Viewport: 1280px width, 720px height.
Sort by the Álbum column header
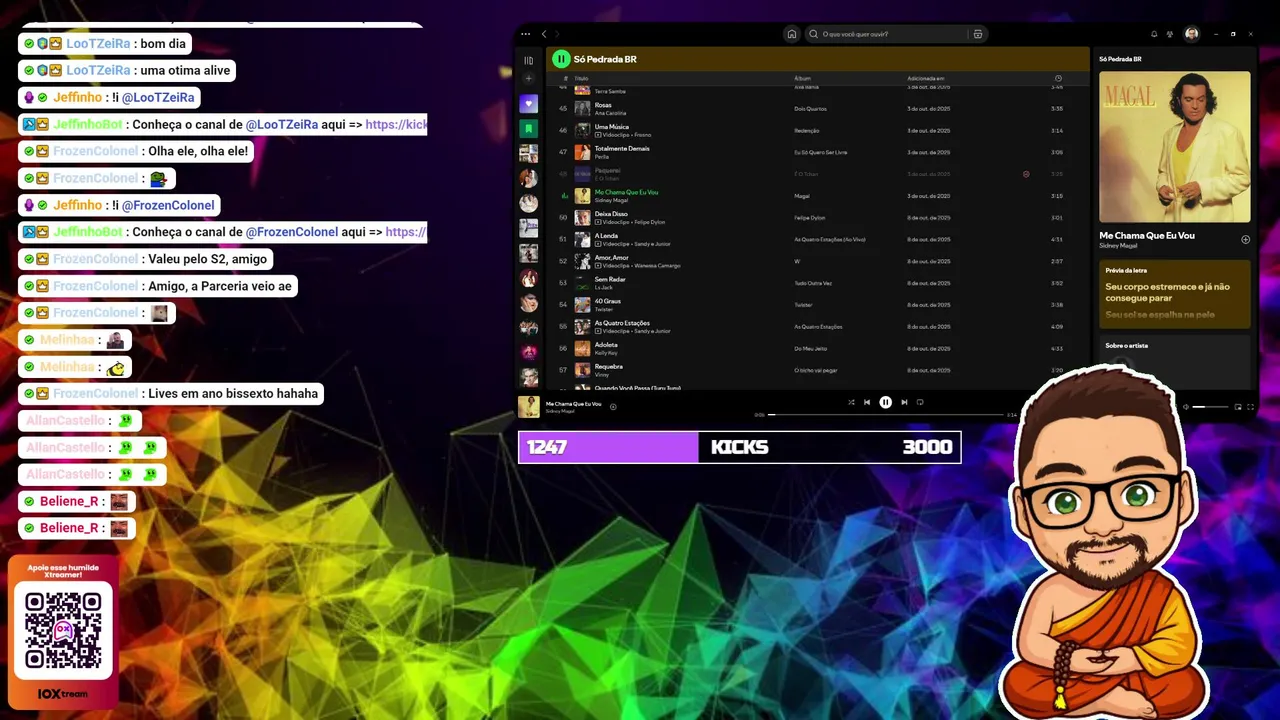tap(802, 78)
